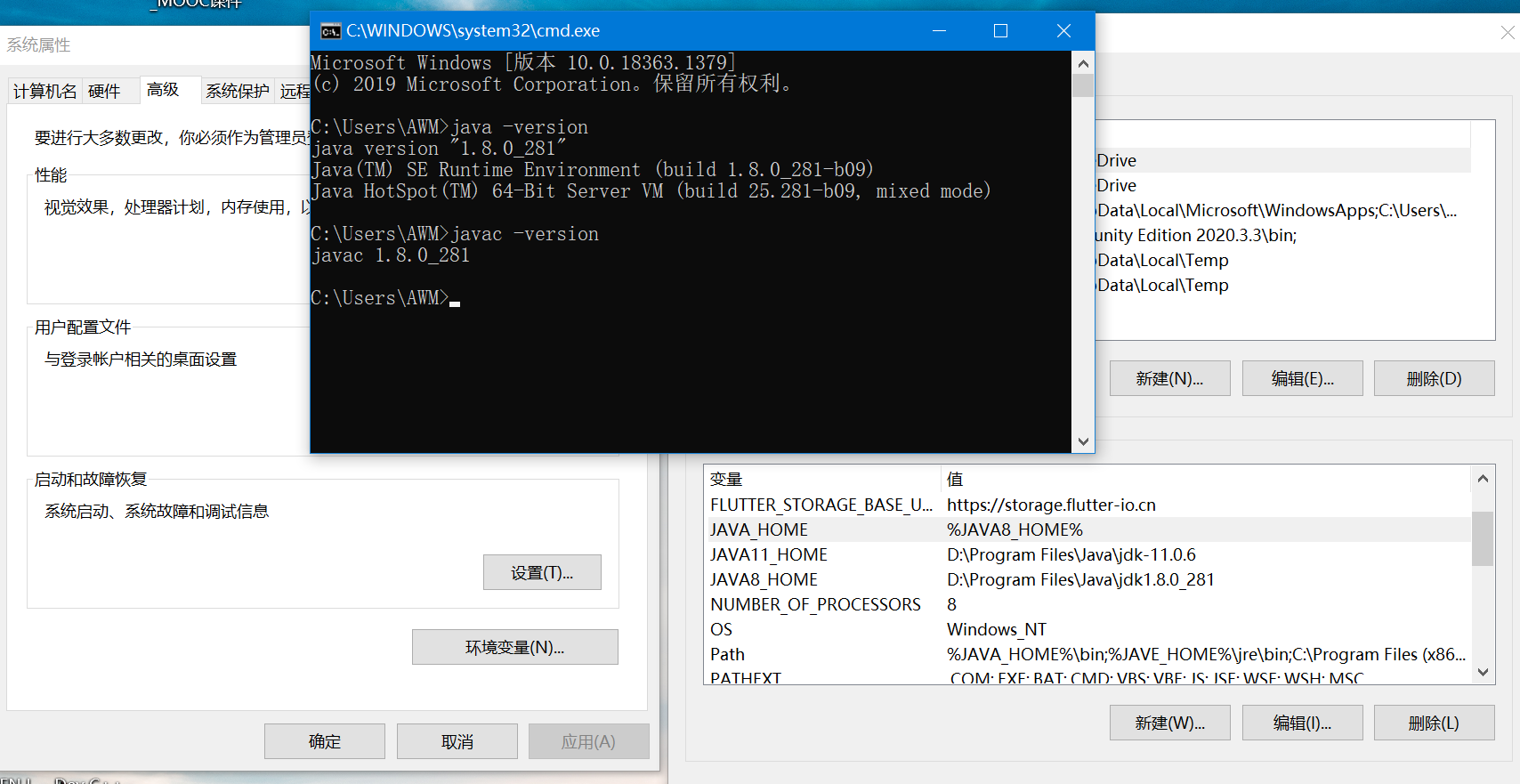1520x784 pixels.
Task: Select user variable with unity Edition 2020.3.3\bin
Action: [1282, 235]
